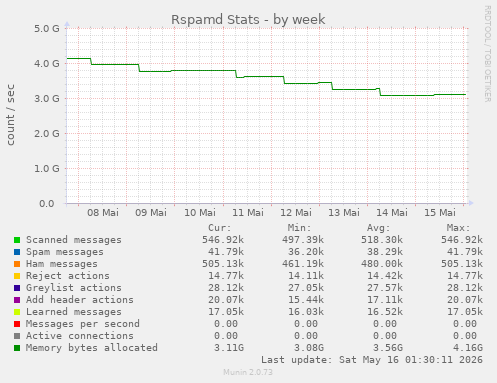Viewport: 497px width, 383px height.
Task: Click the '10 Mai' x-axis label
Action: tap(200, 213)
